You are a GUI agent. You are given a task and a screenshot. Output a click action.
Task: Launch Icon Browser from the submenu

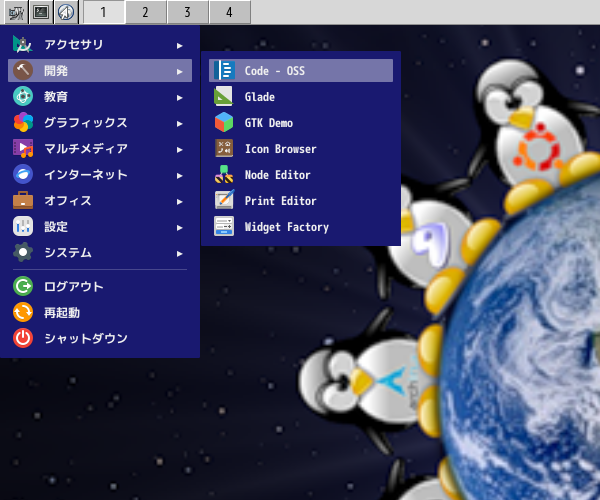click(x=301, y=148)
